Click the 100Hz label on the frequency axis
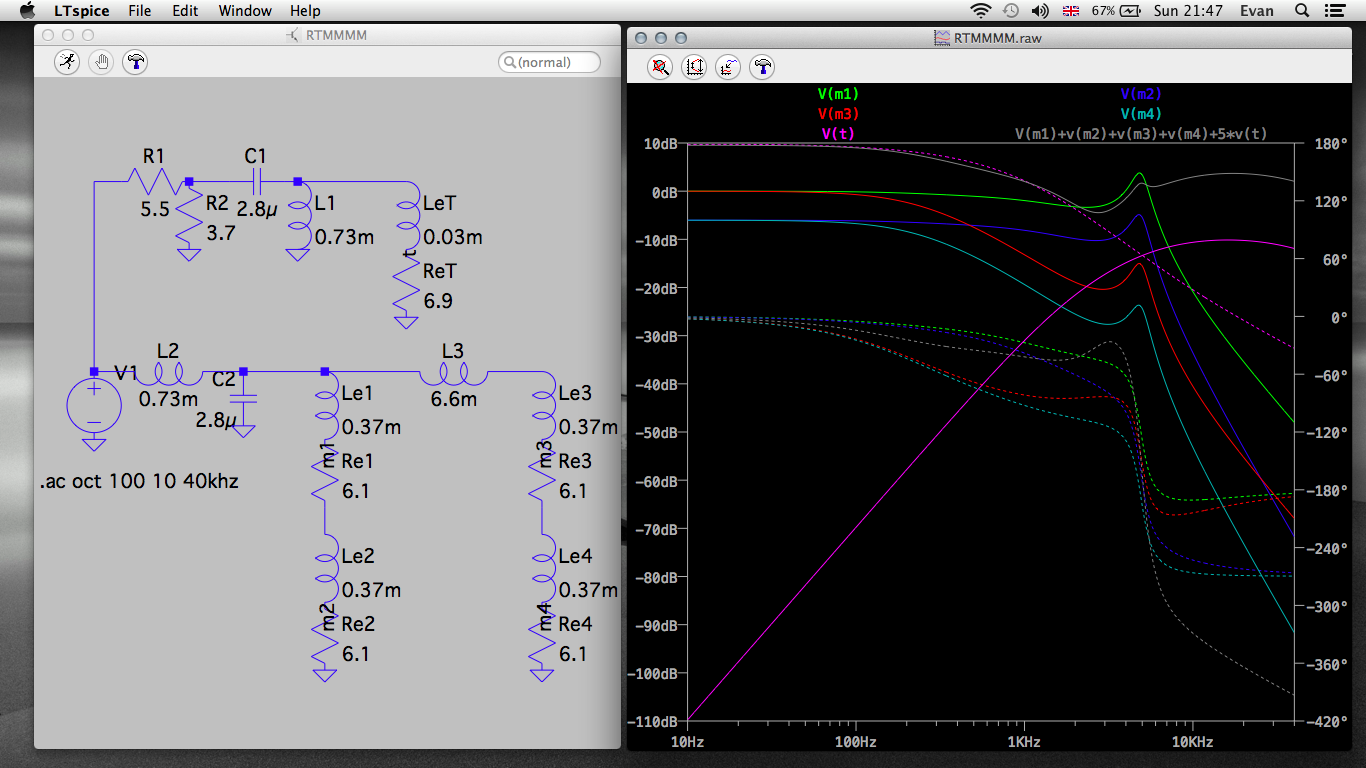1366x768 pixels. pyautogui.click(x=856, y=742)
